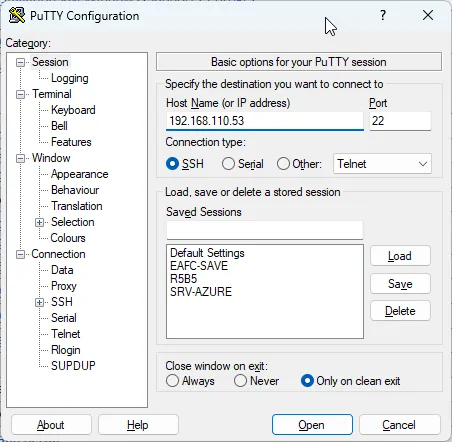This screenshot has height=442, width=452.
Task: Open the Serial category in tree
Action: click(x=64, y=318)
